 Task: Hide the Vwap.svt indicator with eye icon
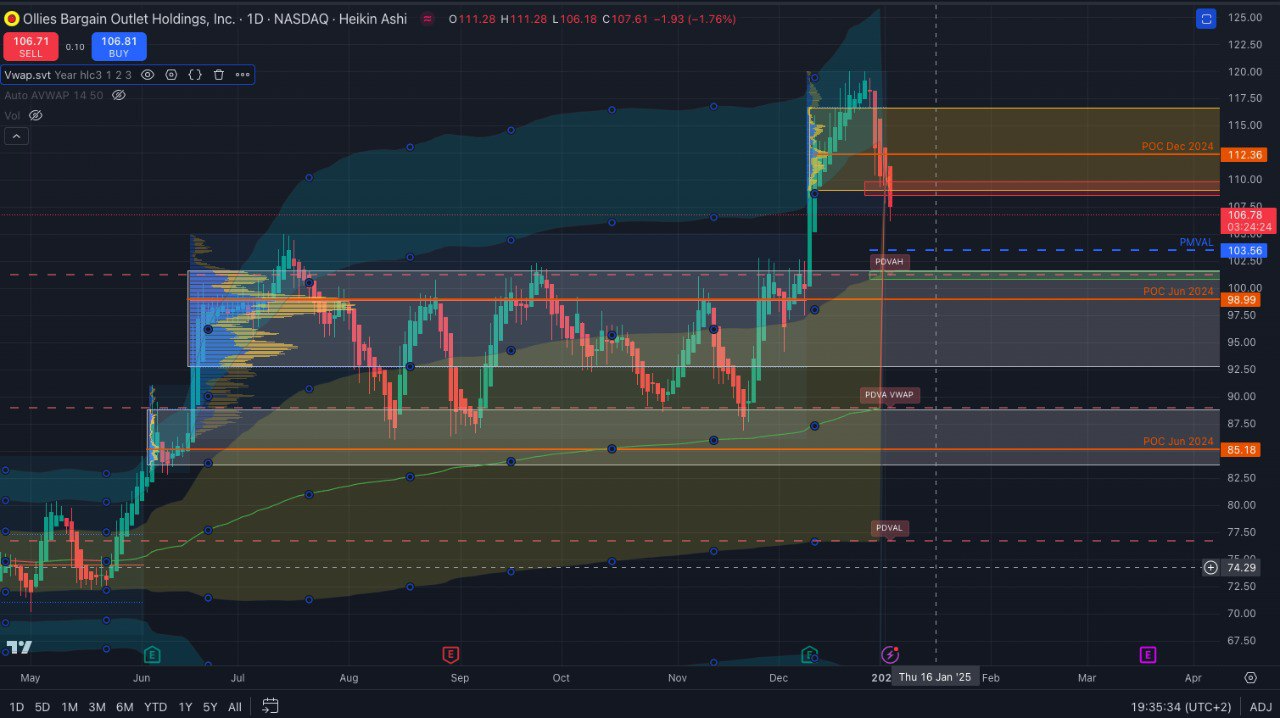tap(148, 74)
